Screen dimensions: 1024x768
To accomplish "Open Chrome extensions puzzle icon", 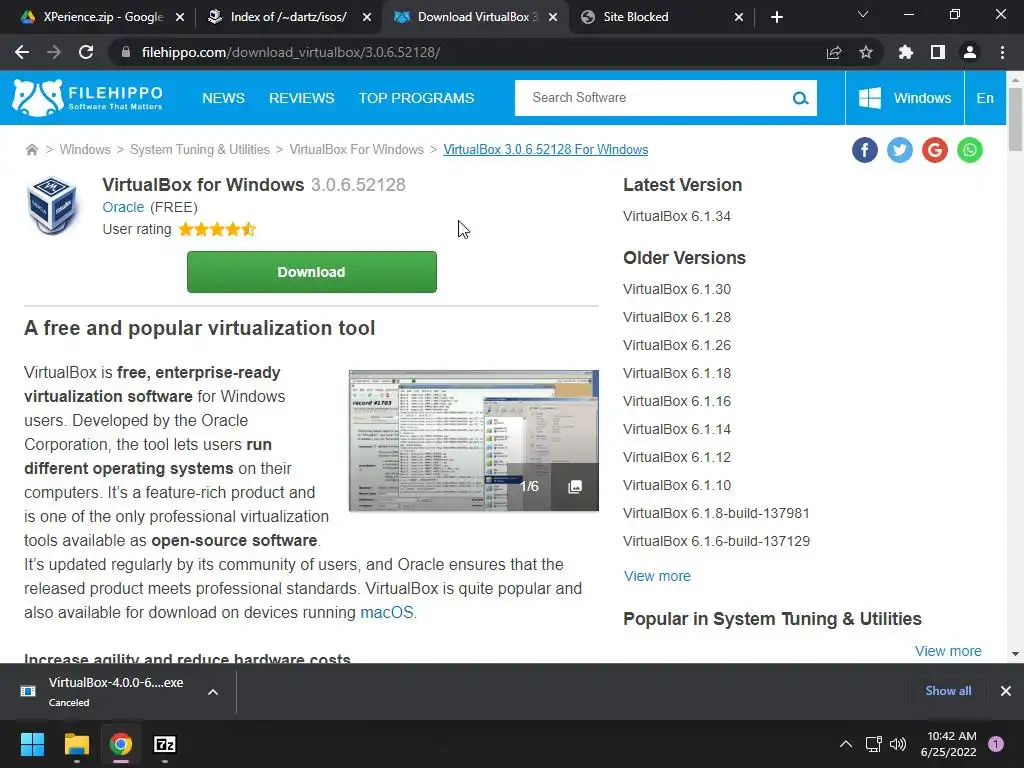I will tap(905, 52).
